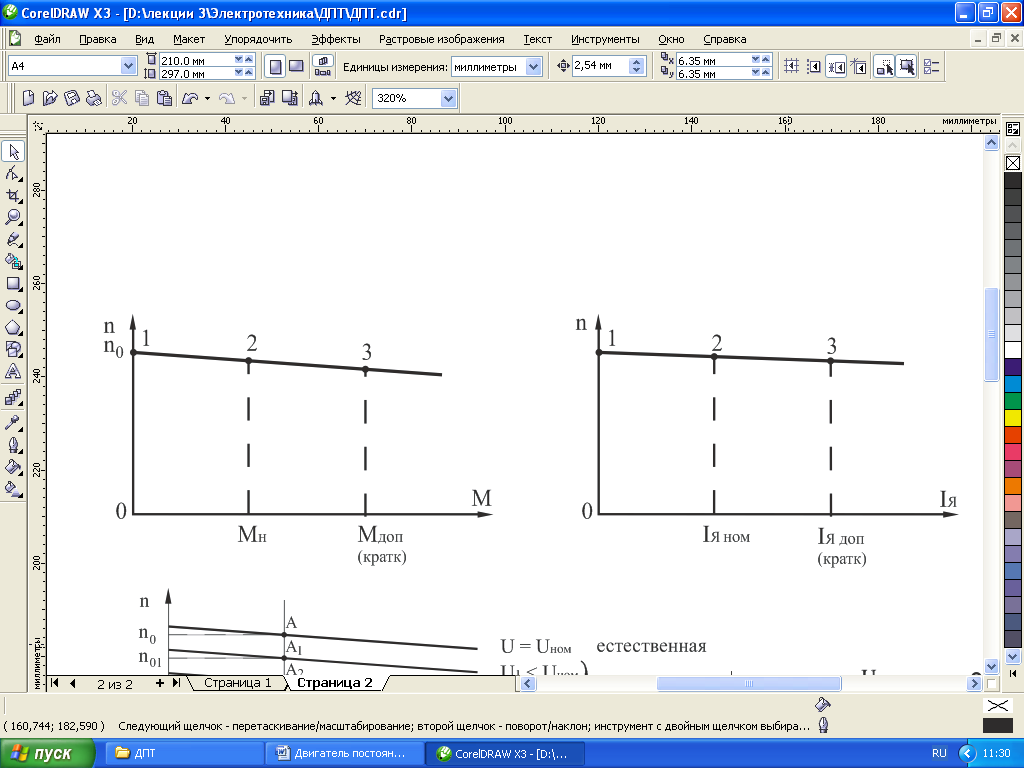1024x768 pixels.
Task: Increase duplicate distance x 6.35 мм
Action: tap(766, 59)
